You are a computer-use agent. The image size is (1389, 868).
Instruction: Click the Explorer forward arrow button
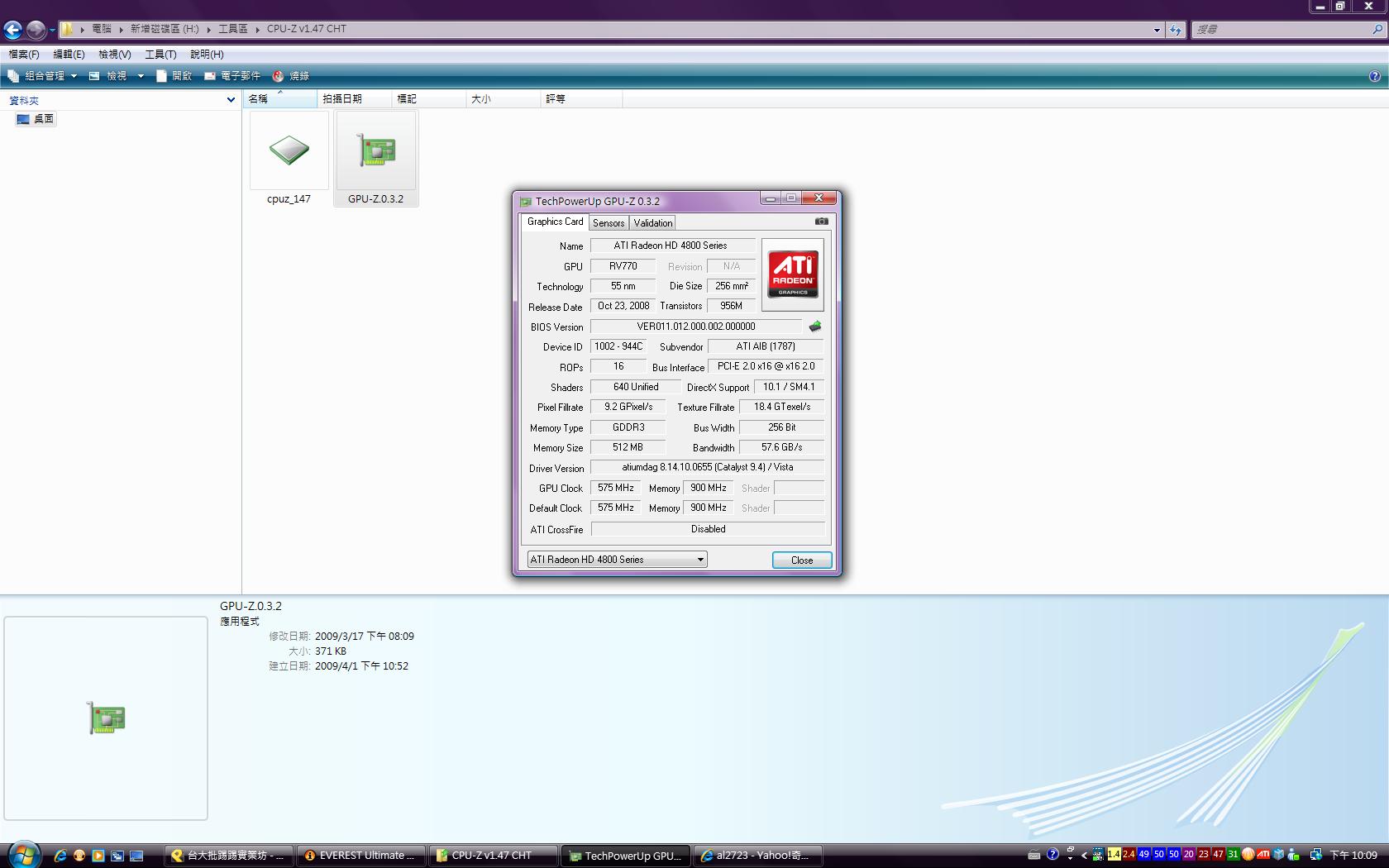(x=36, y=31)
